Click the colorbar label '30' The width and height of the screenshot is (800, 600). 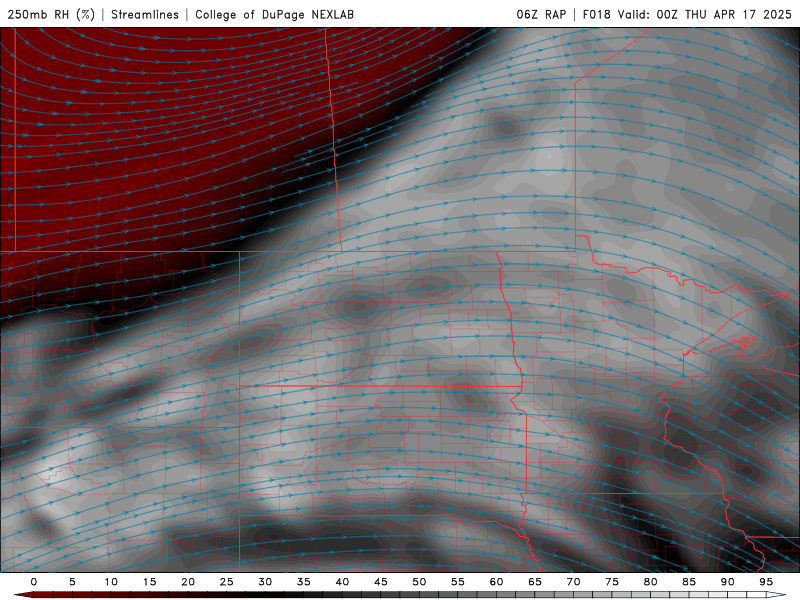tap(265, 582)
